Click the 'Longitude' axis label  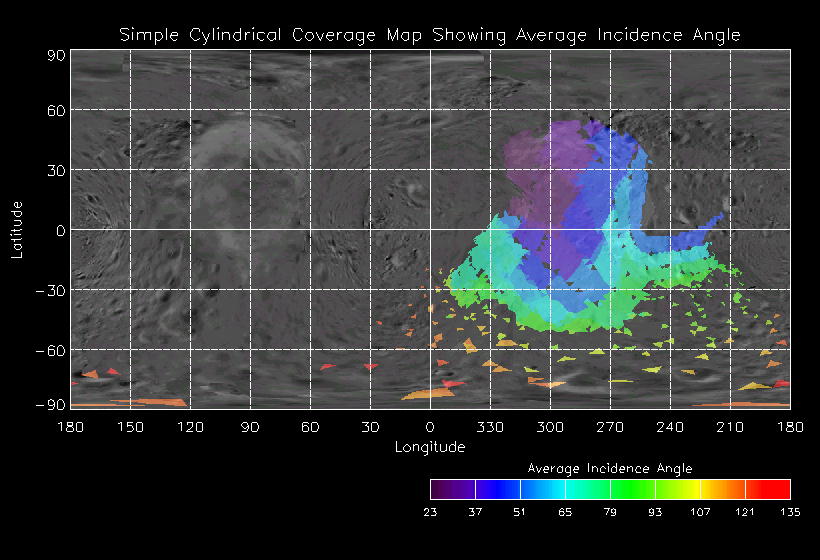coord(430,447)
